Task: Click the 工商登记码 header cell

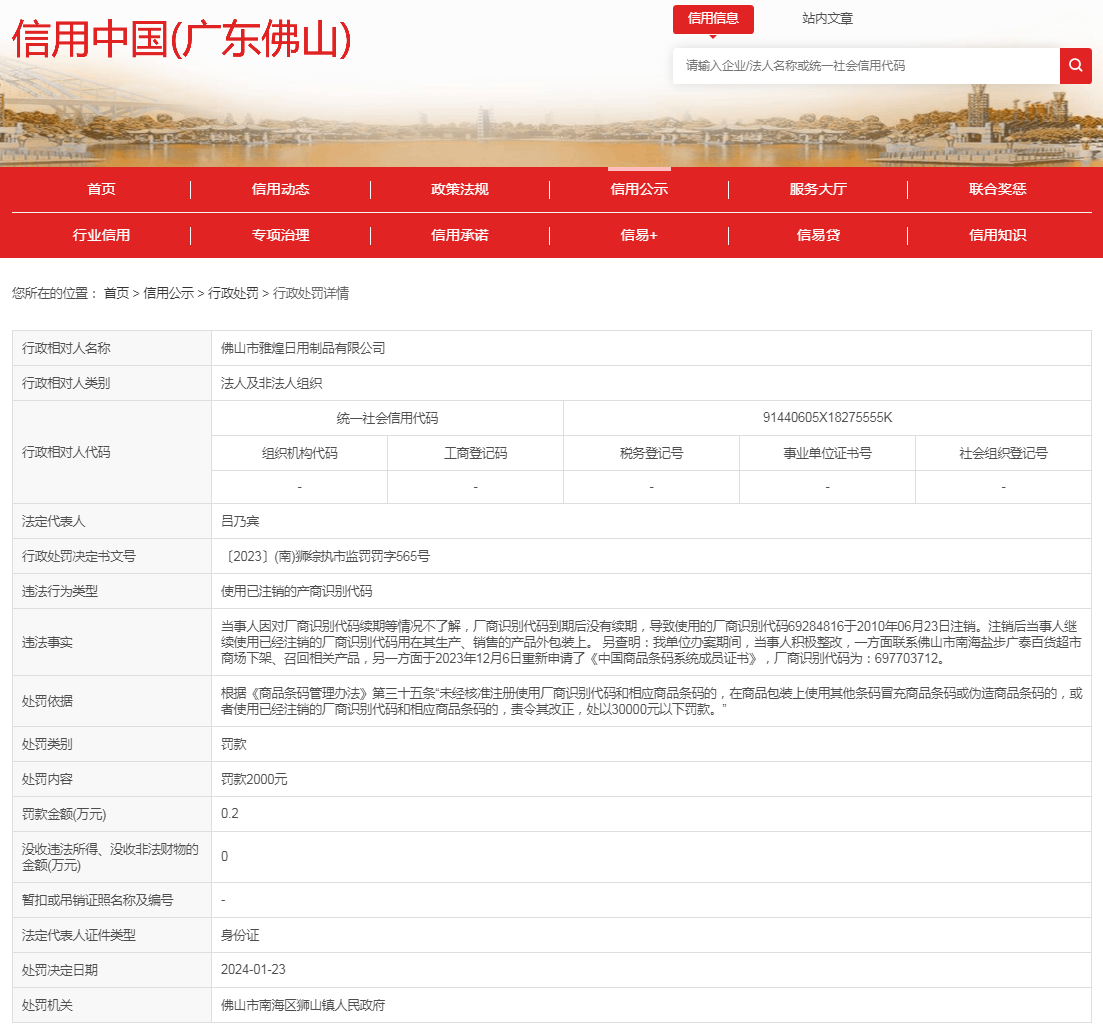Action: 476,454
